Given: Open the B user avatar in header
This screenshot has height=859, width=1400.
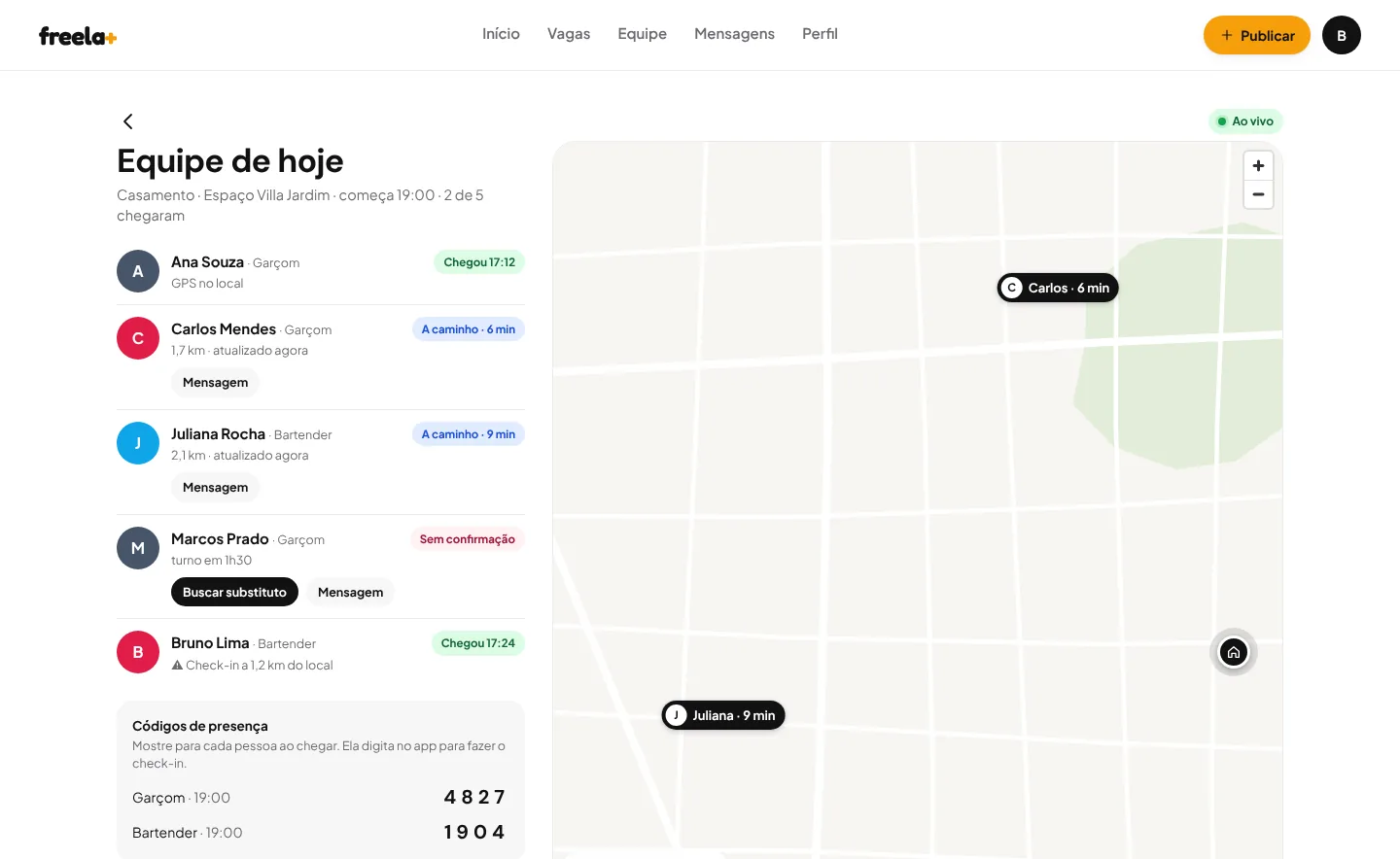Looking at the screenshot, I should (1342, 35).
